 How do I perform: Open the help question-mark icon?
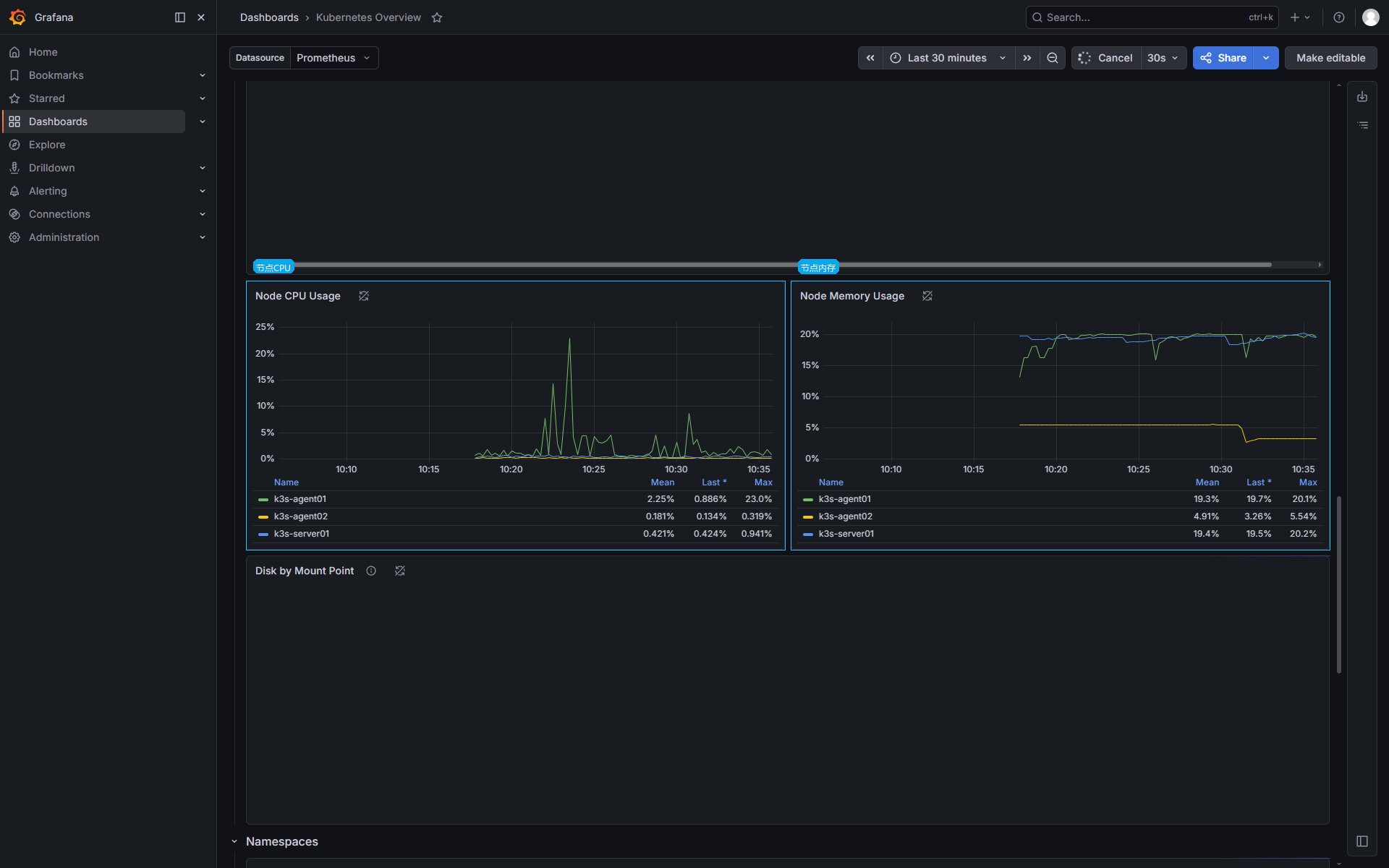coord(1339,17)
